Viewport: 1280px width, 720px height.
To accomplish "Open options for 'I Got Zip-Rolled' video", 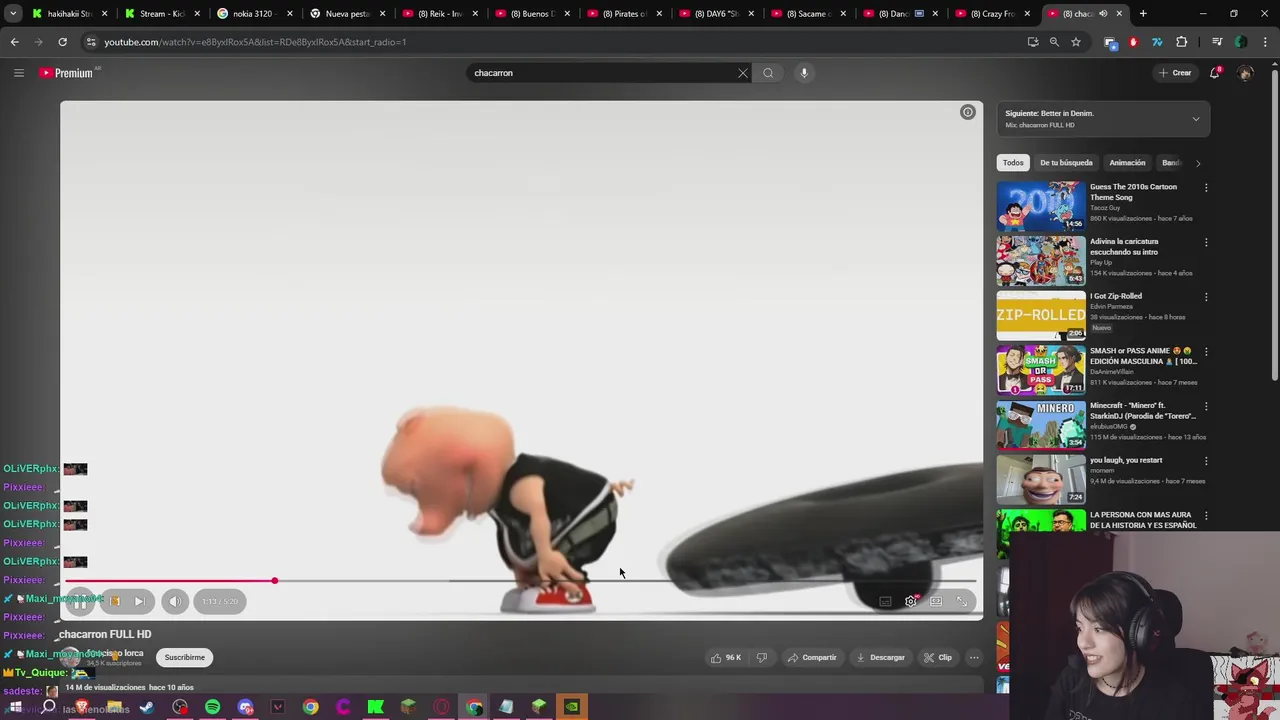I will (x=1206, y=297).
